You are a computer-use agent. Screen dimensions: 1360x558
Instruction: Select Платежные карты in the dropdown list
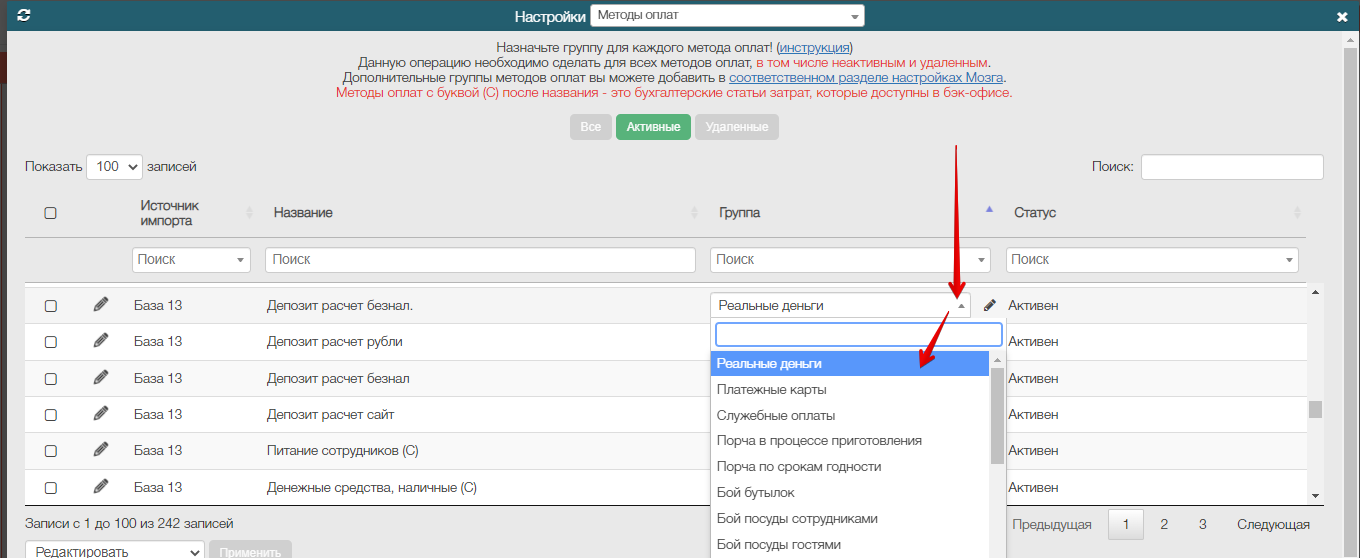pos(850,389)
